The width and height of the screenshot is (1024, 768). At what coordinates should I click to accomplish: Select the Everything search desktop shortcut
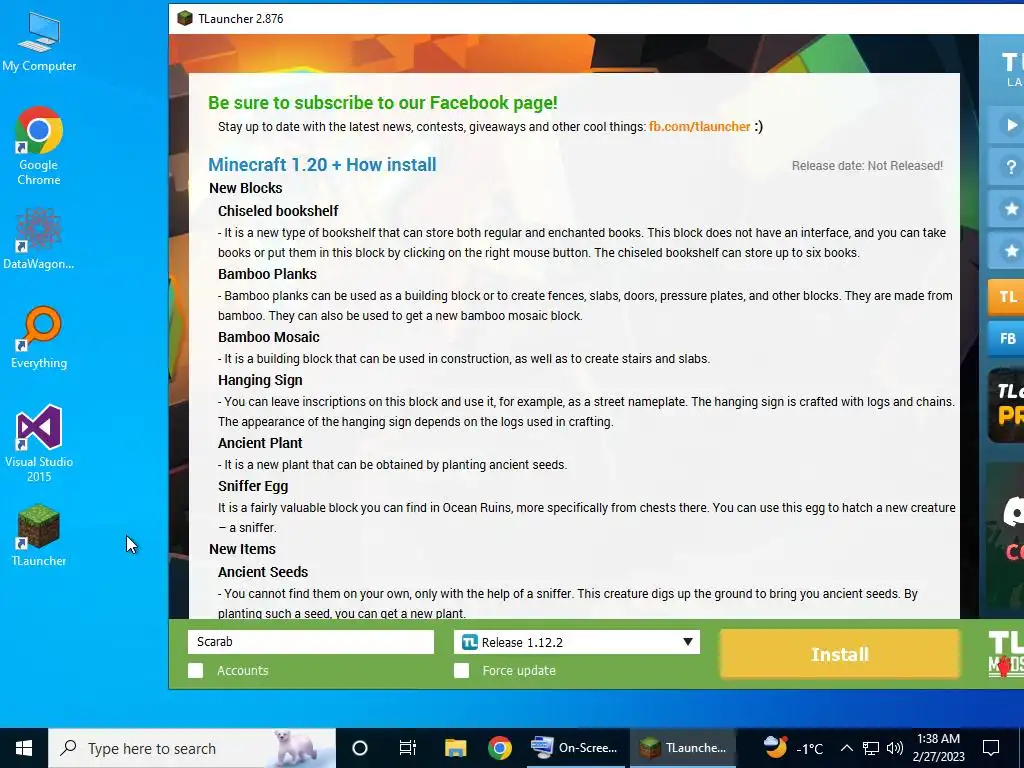tap(39, 338)
